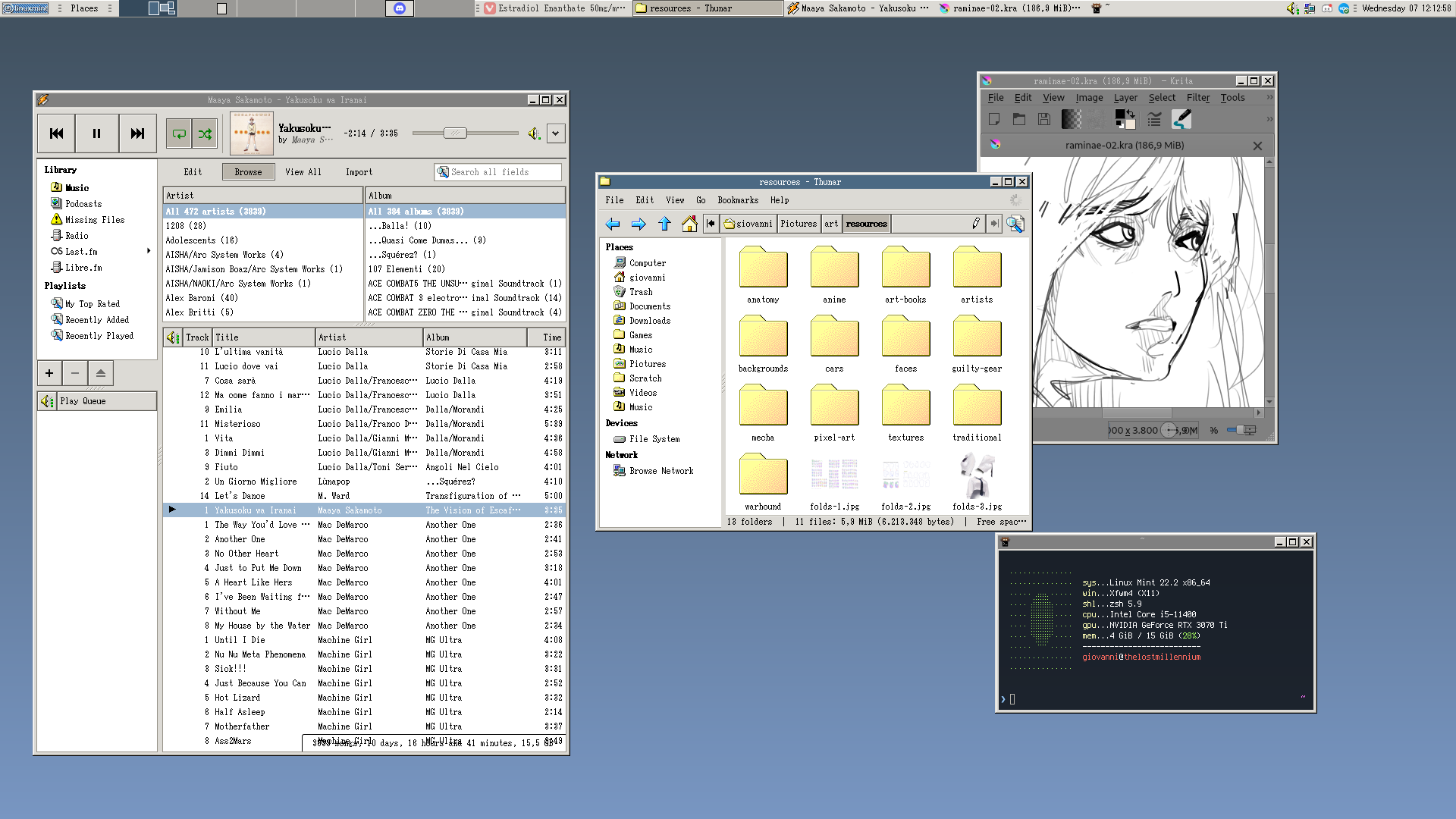Image resolution: width=1456 pixels, height=819 pixels.
Task: Expand hidden Krita toolbar items chevron
Action: (x=1269, y=119)
